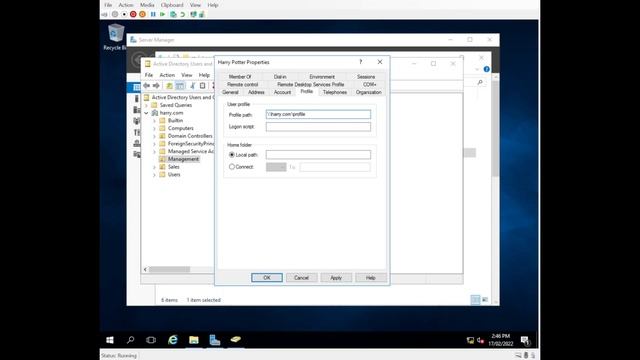This screenshot has width=640, height=360.
Task: Click the Forward arrow in AD Users toolbar
Action: [x=156, y=86]
